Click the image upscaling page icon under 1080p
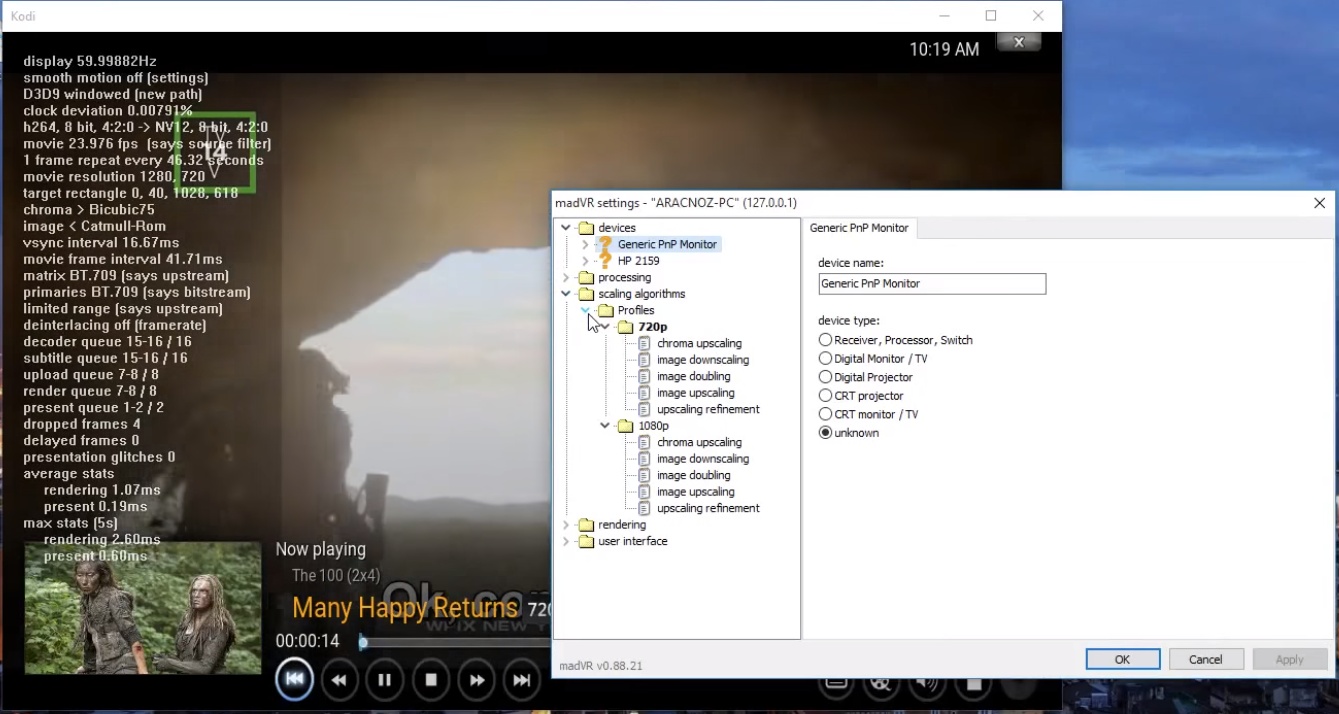Screen dimensions: 1339x714 [x=644, y=492]
